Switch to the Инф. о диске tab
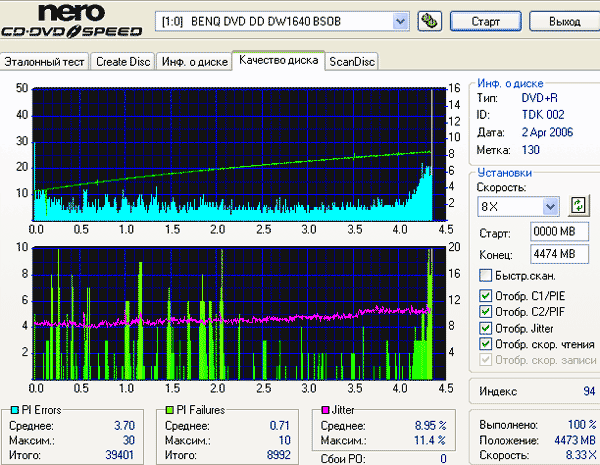Image resolution: width=600 pixels, height=465 pixels. 194,62
